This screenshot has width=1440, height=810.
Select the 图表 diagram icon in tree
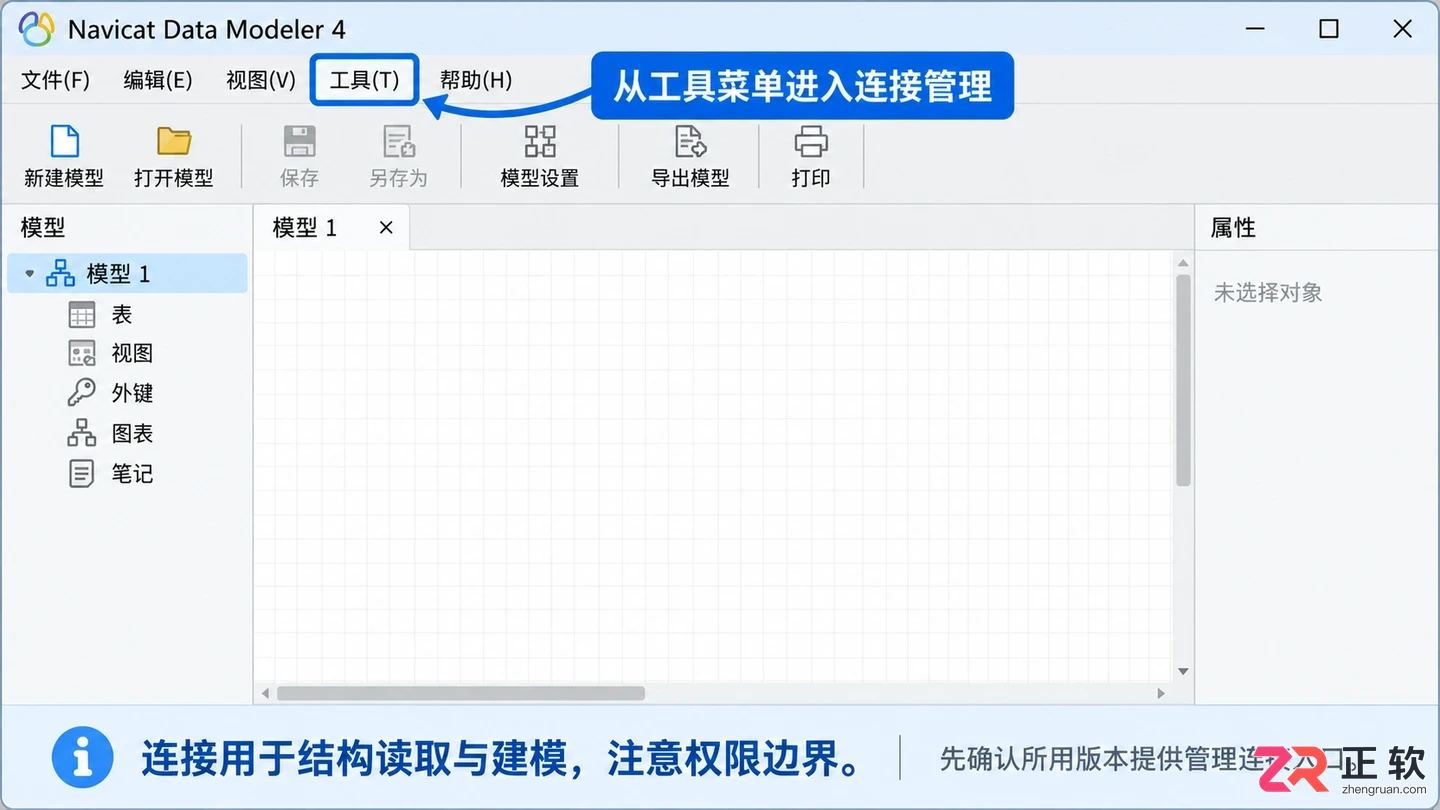(81, 433)
